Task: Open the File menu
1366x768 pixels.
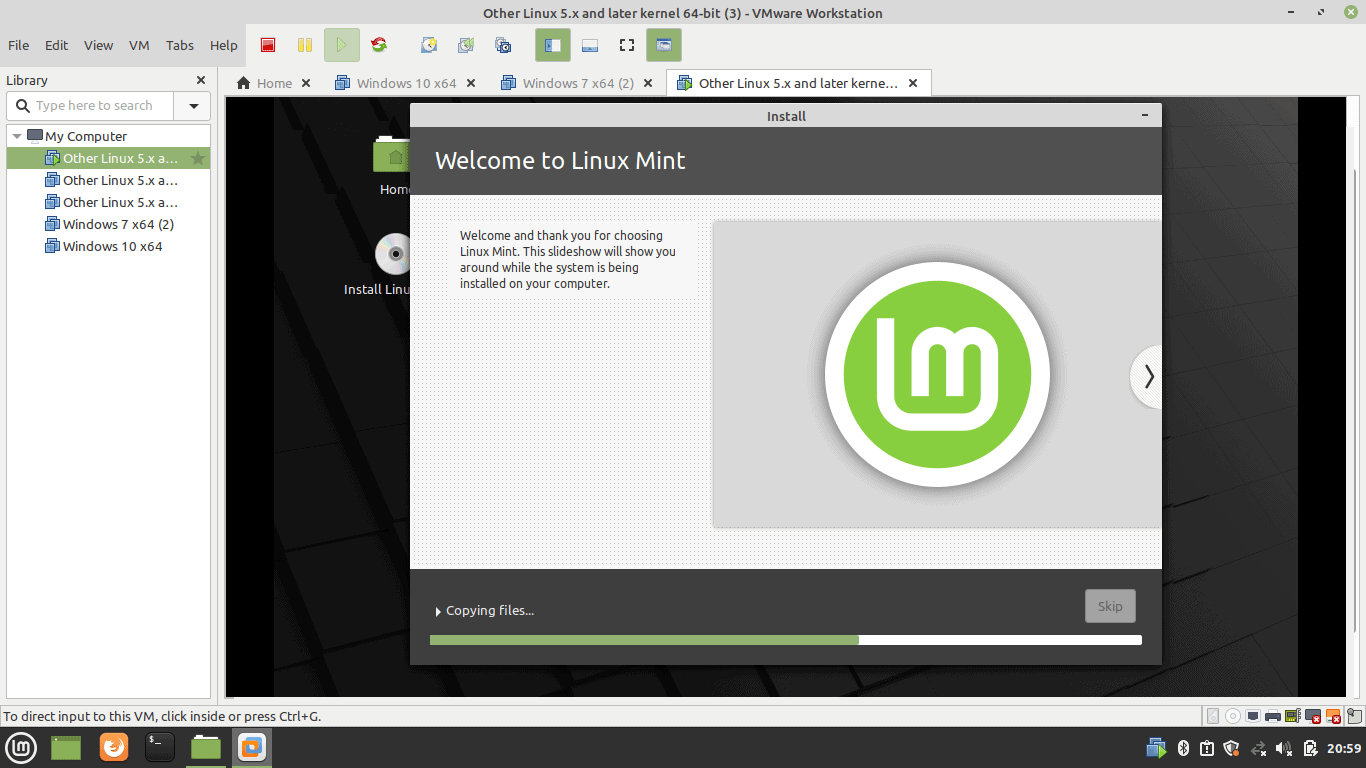Action: coord(18,45)
